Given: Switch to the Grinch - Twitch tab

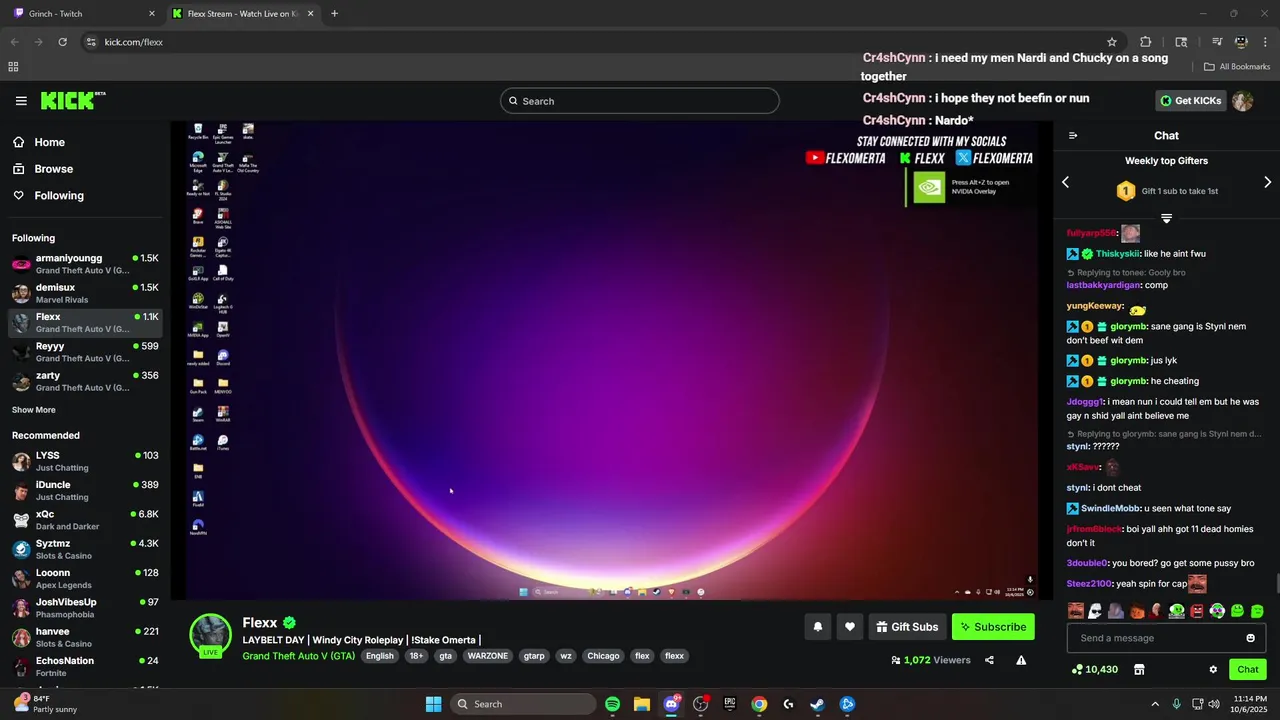Looking at the screenshot, I should coord(84,14).
